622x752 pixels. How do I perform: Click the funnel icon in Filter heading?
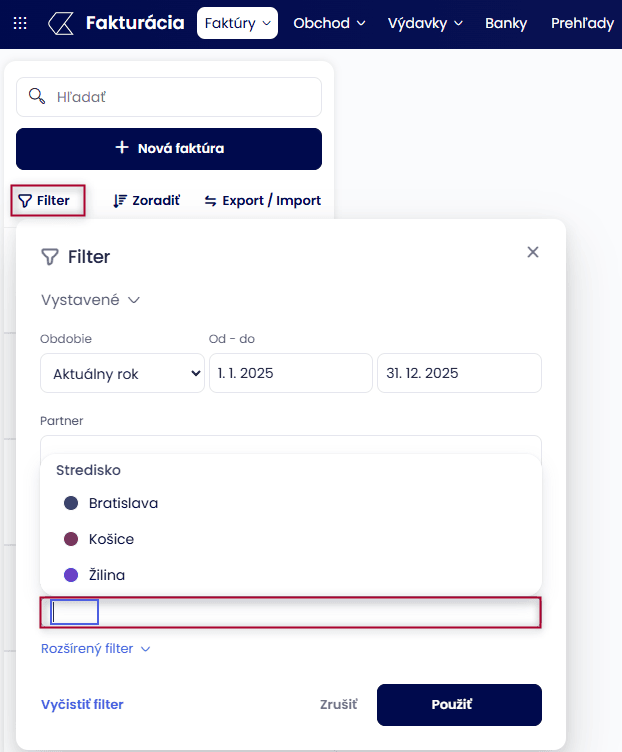tap(50, 257)
